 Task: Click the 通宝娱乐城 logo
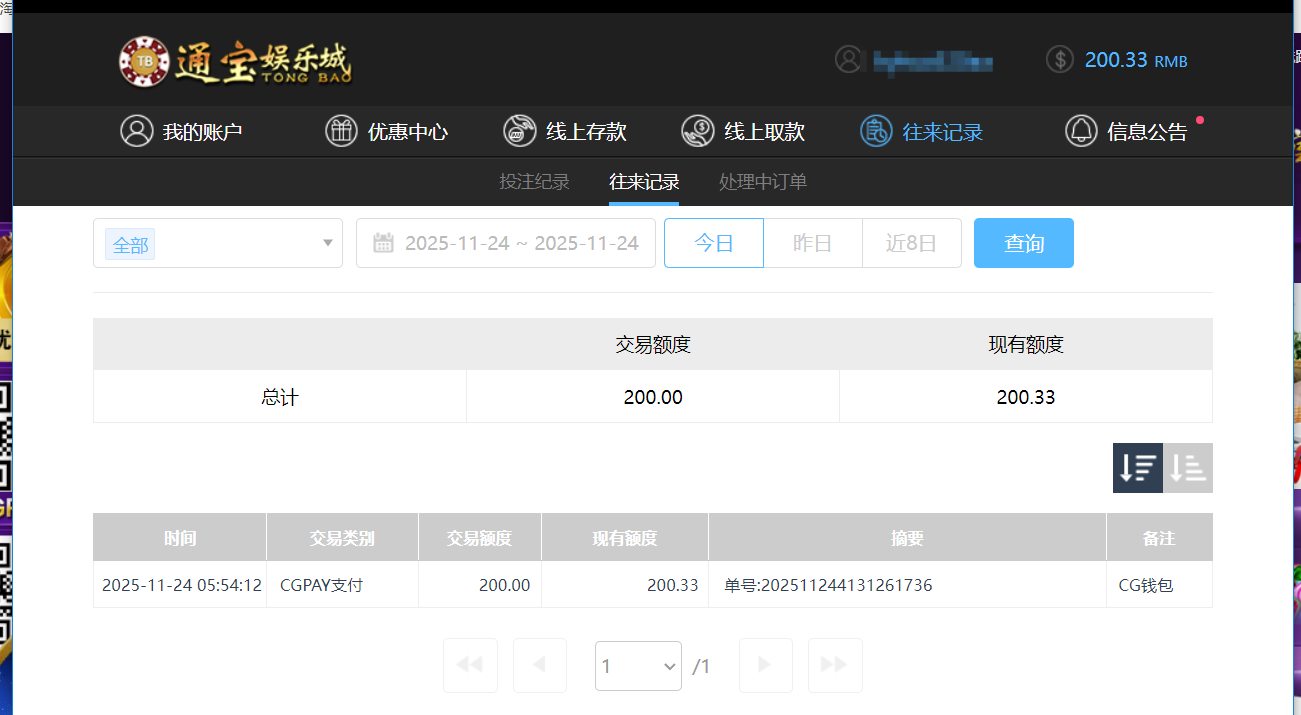236,58
